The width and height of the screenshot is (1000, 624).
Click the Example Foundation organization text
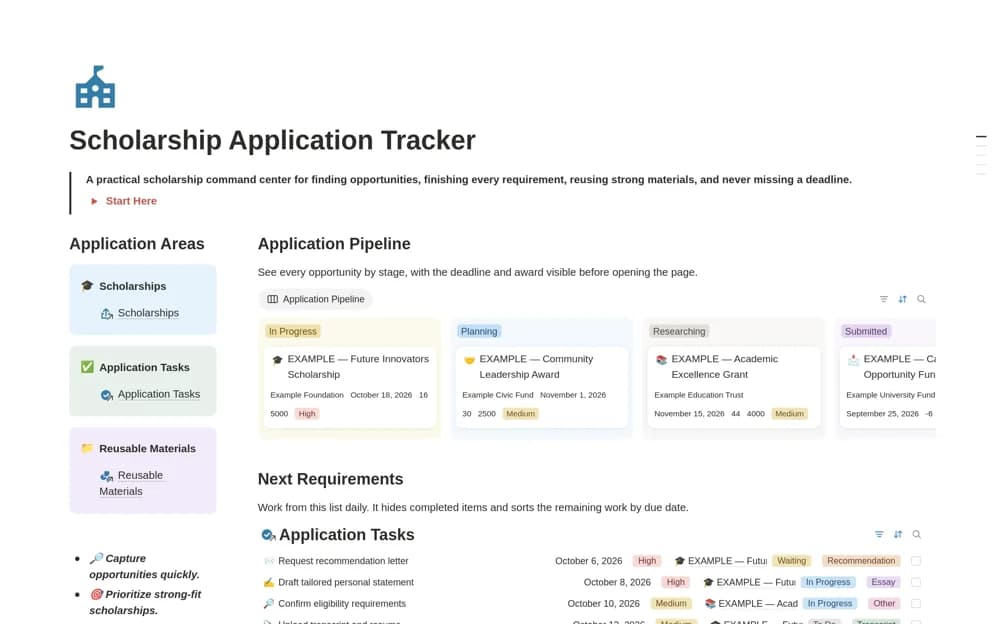tap(307, 395)
